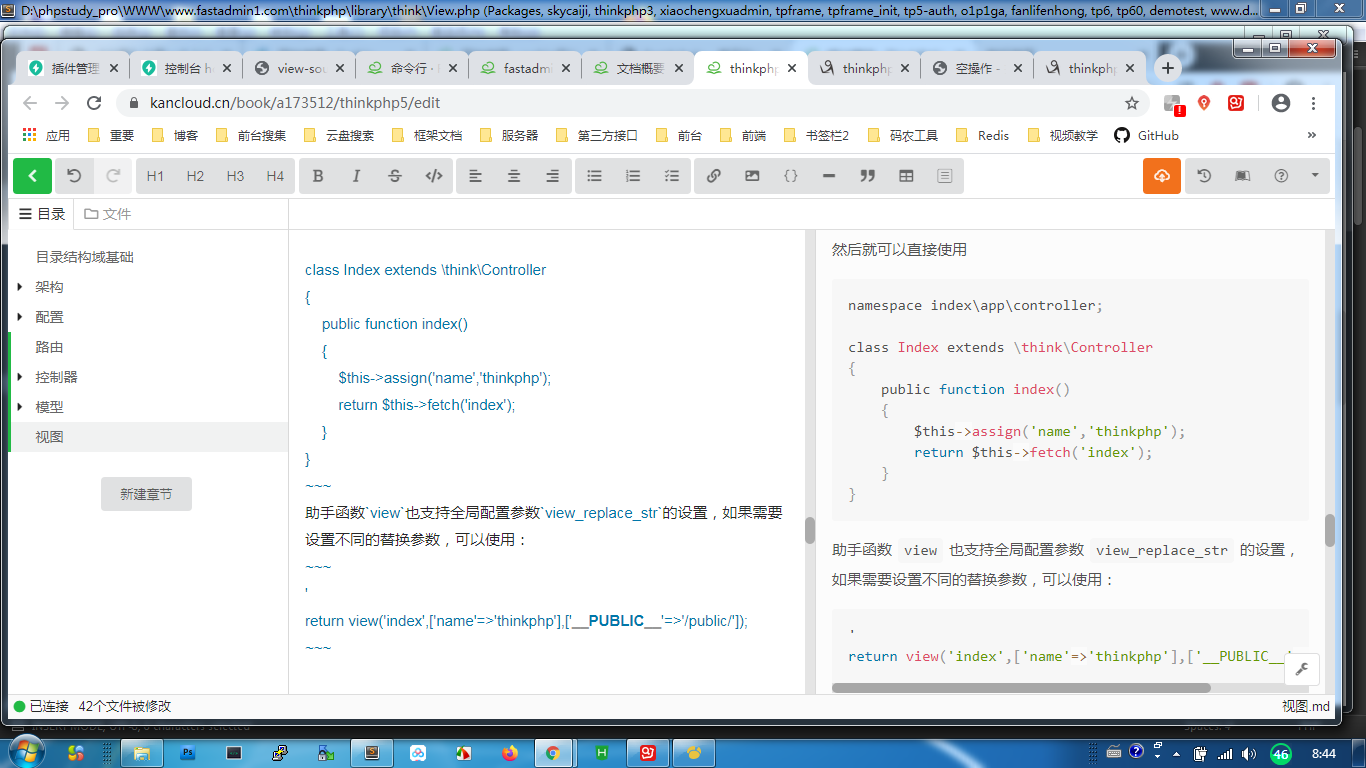Switch to the 目录 tab

click(42, 214)
